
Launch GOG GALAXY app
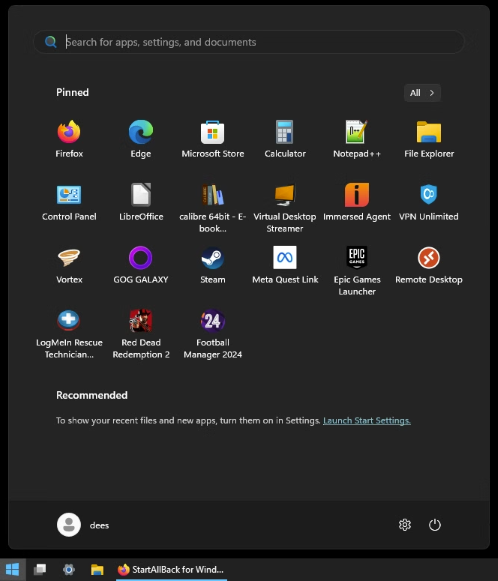coord(141,265)
